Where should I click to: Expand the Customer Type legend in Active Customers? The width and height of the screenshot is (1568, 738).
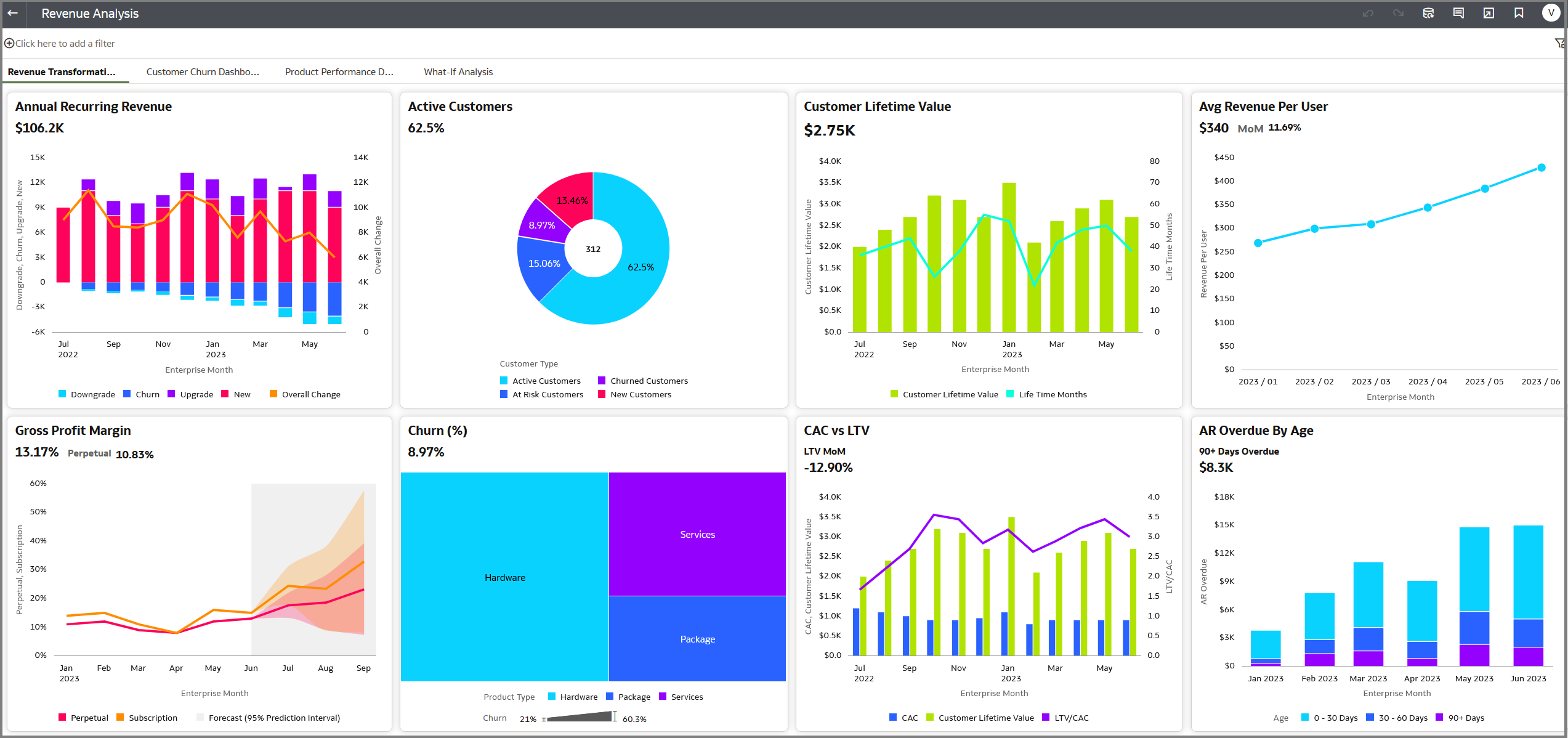click(528, 363)
